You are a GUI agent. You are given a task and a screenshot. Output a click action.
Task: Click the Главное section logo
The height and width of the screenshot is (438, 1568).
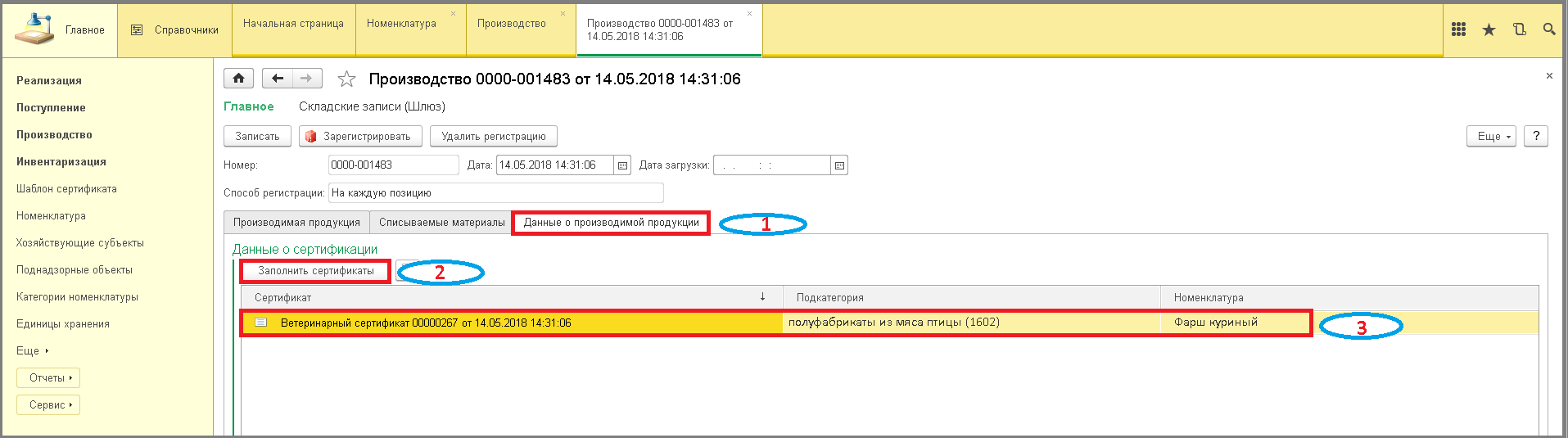tap(34, 29)
